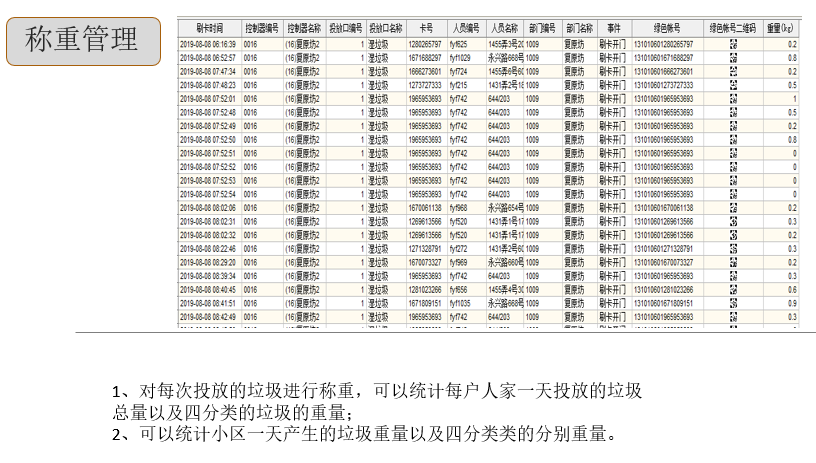Open QR code icon in the 06:16:39 row
Viewport: 816px width, 463px height.
(x=733, y=44)
